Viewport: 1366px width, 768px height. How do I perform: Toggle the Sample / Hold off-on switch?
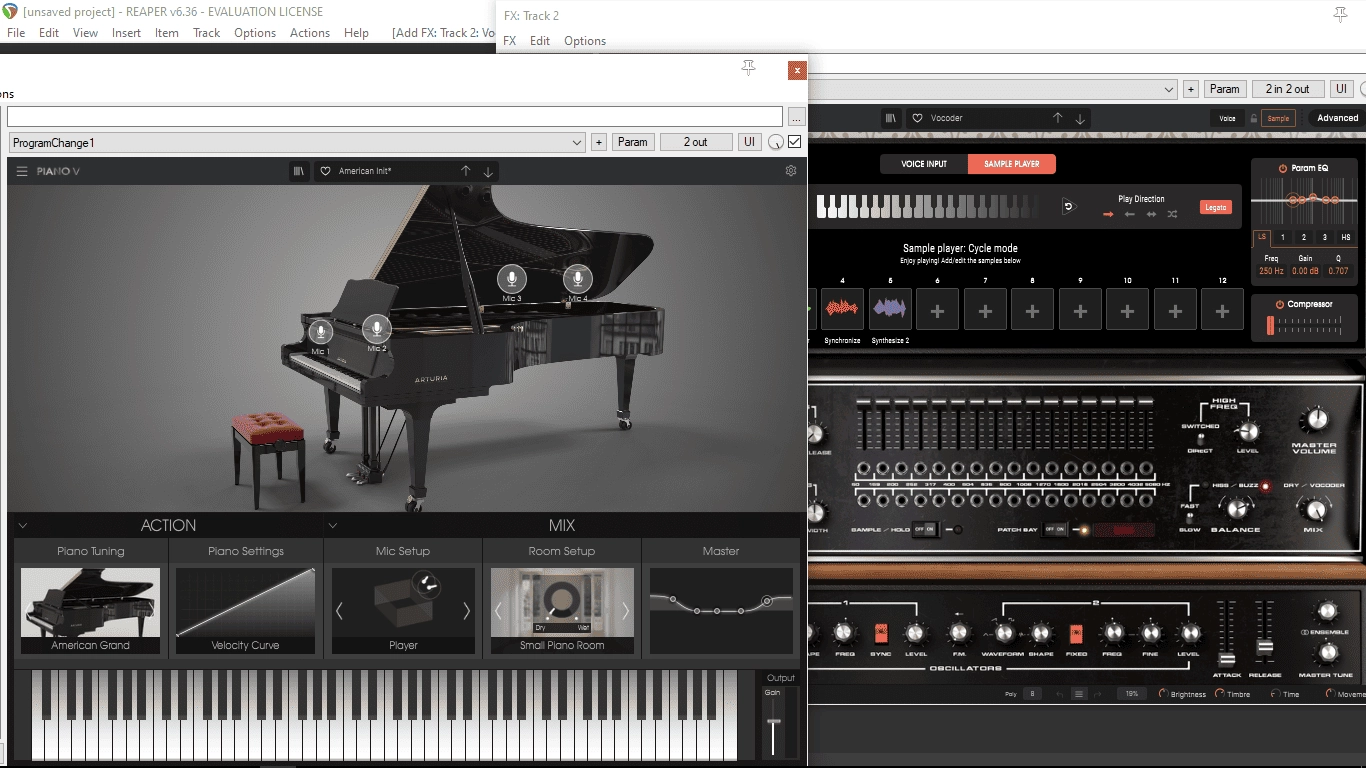(925, 529)
